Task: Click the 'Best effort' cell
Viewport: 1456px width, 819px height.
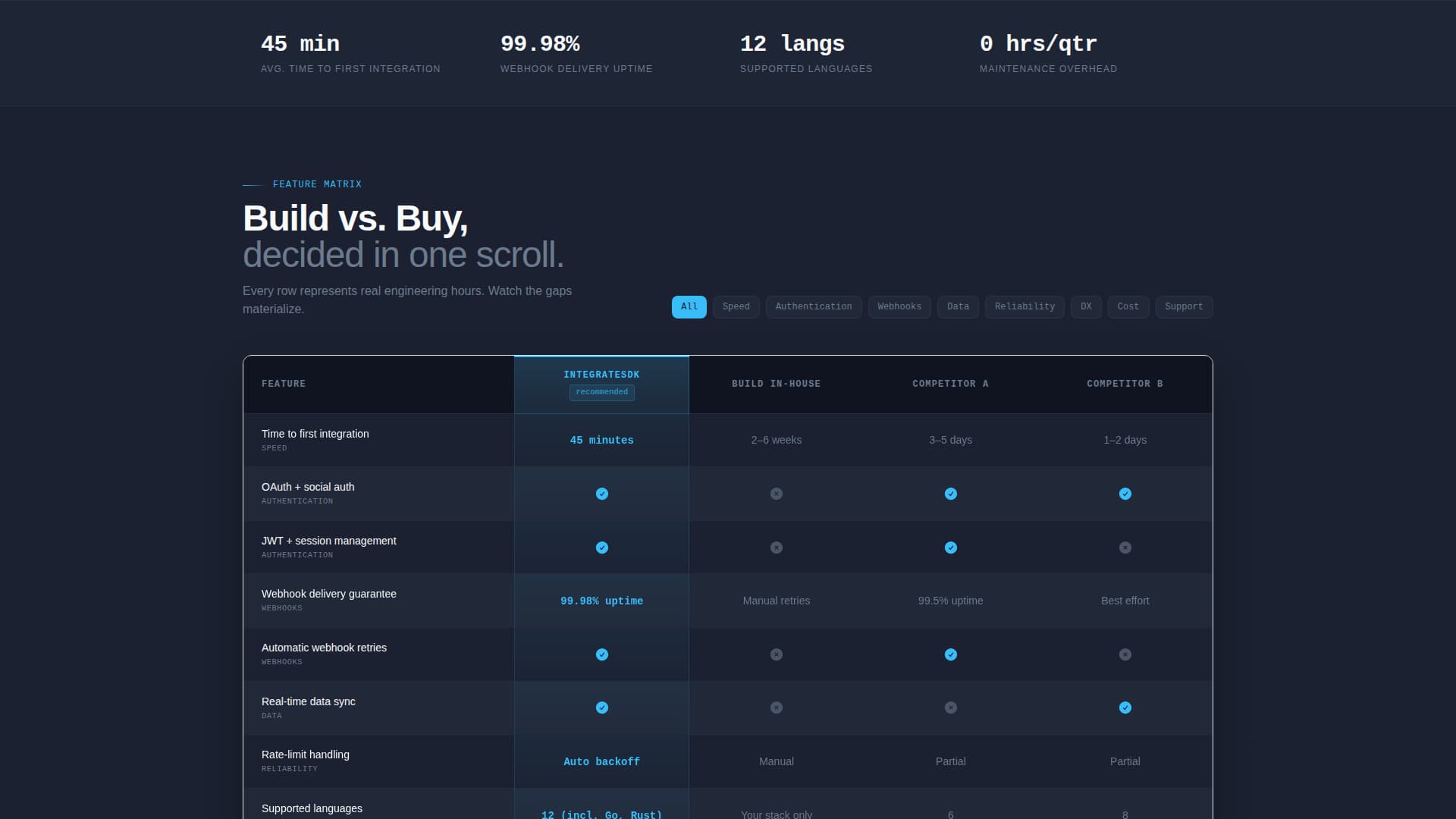Action: (1125, 601)
